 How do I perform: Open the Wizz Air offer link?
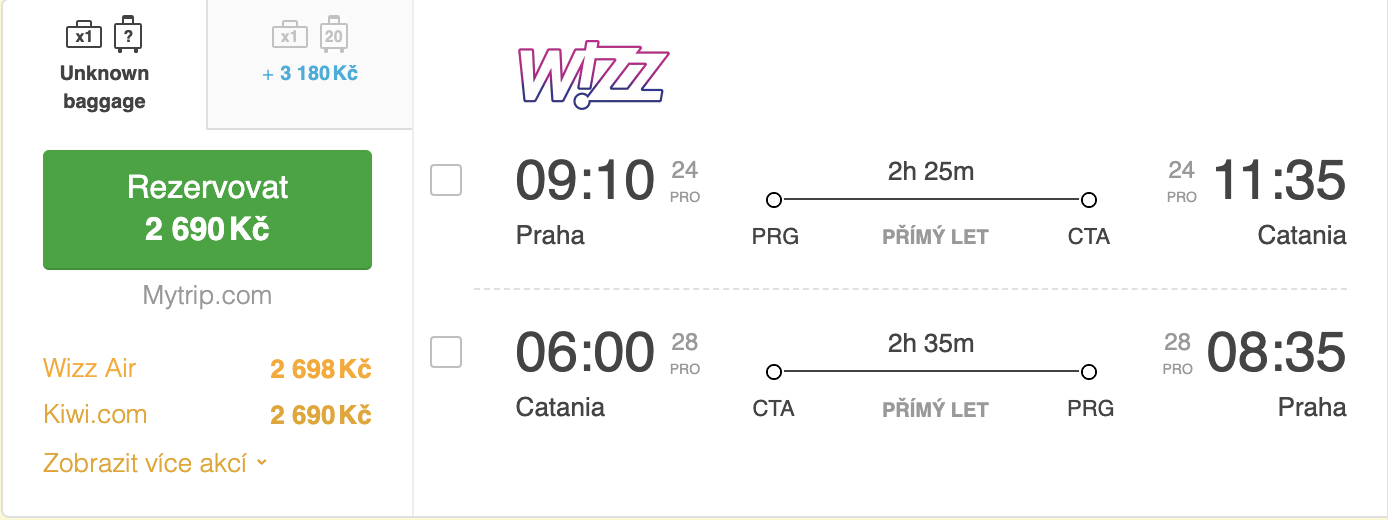click(90, 368)
